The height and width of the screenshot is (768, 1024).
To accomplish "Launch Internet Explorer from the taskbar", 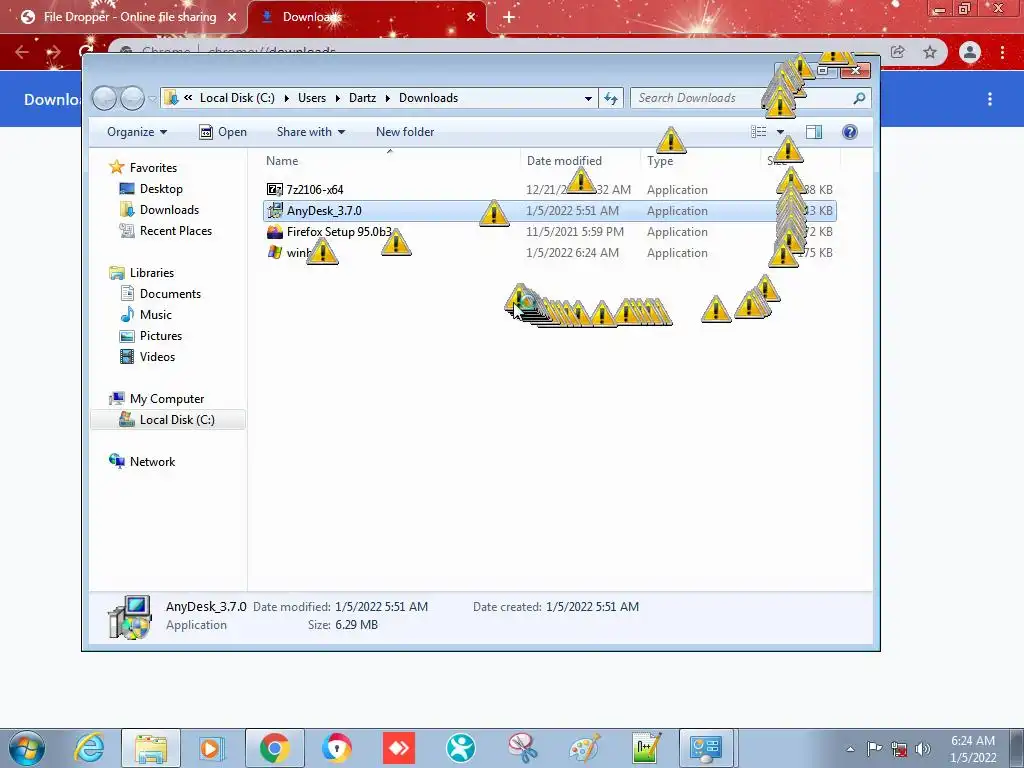I will (x=89, y=748).
